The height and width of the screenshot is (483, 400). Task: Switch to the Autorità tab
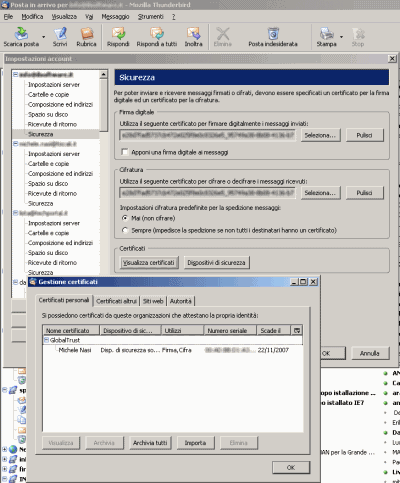[x=181, y=301]
